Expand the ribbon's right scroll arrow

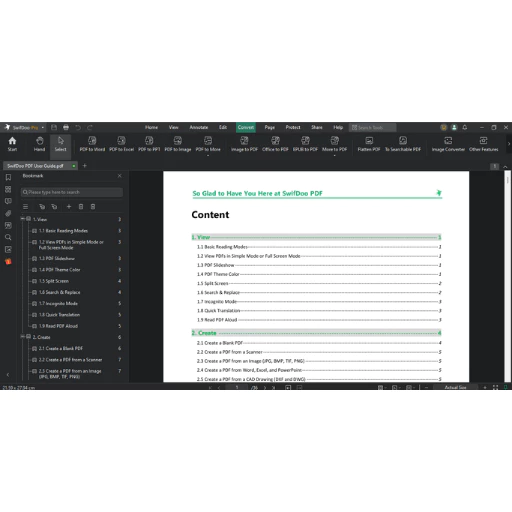click(509, 144)
